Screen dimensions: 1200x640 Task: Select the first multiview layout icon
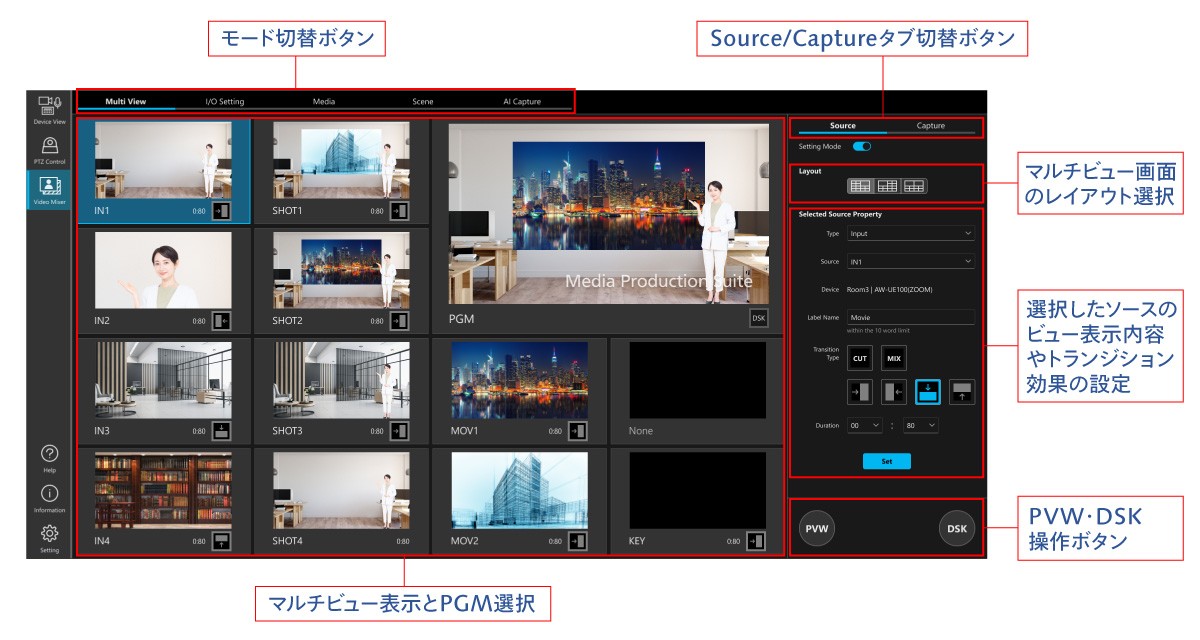coord(860,185)
